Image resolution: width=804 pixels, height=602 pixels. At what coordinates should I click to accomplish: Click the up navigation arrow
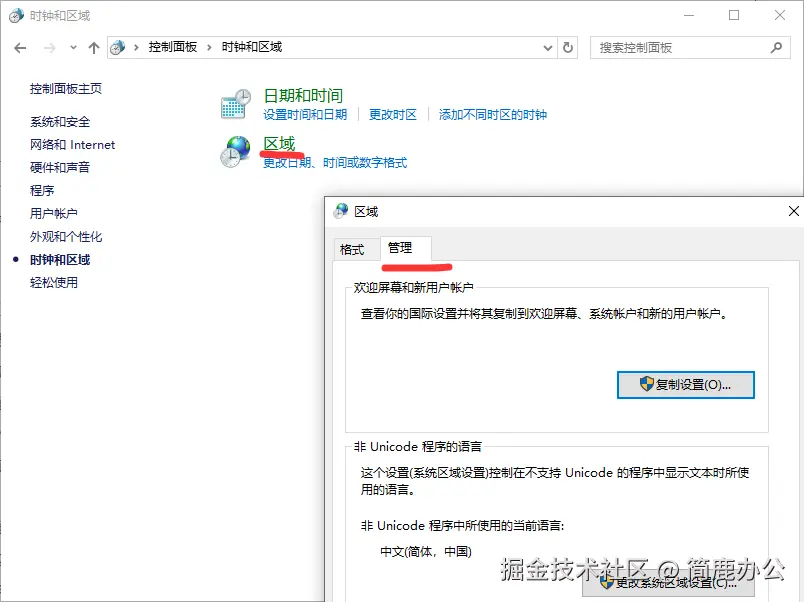click(94, 46)
